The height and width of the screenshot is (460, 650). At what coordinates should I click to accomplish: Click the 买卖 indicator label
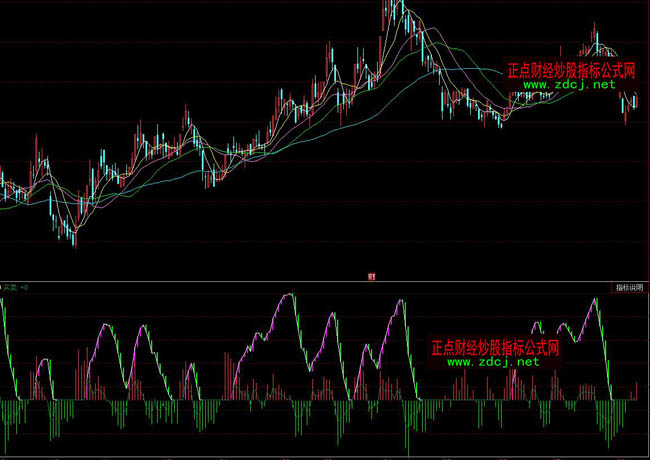click(15, 287)
